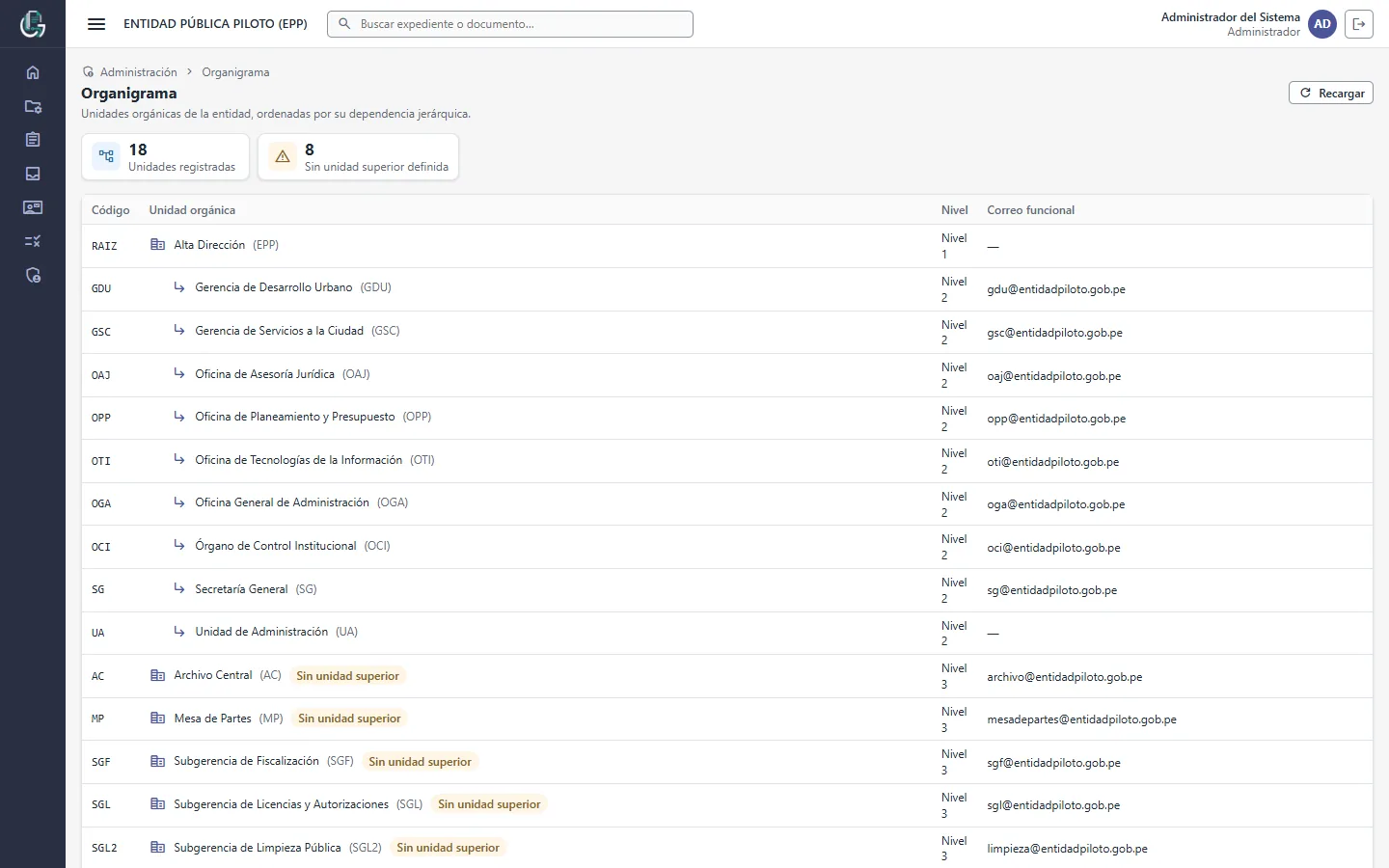Click the mesadepartes@entidadpiloto.gob.pe email

pos(1081,719)
